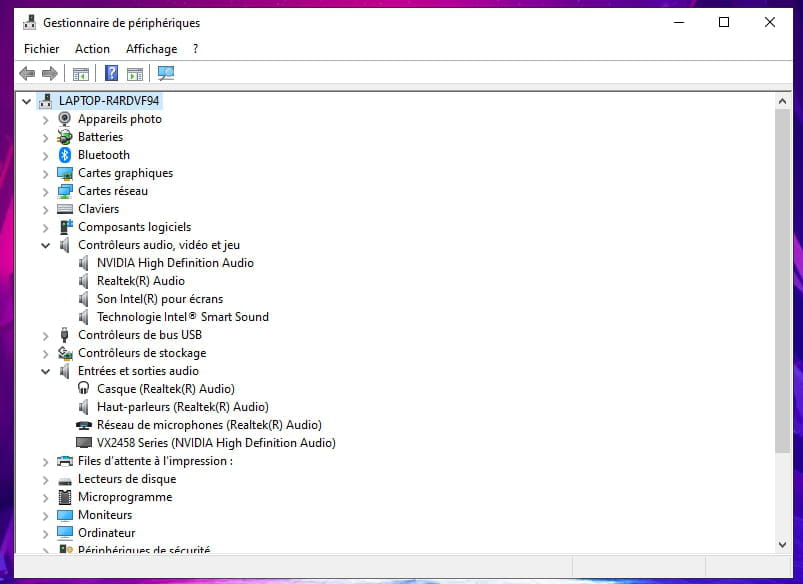Click the Forward arrow toolbar icon

[50, 74]
